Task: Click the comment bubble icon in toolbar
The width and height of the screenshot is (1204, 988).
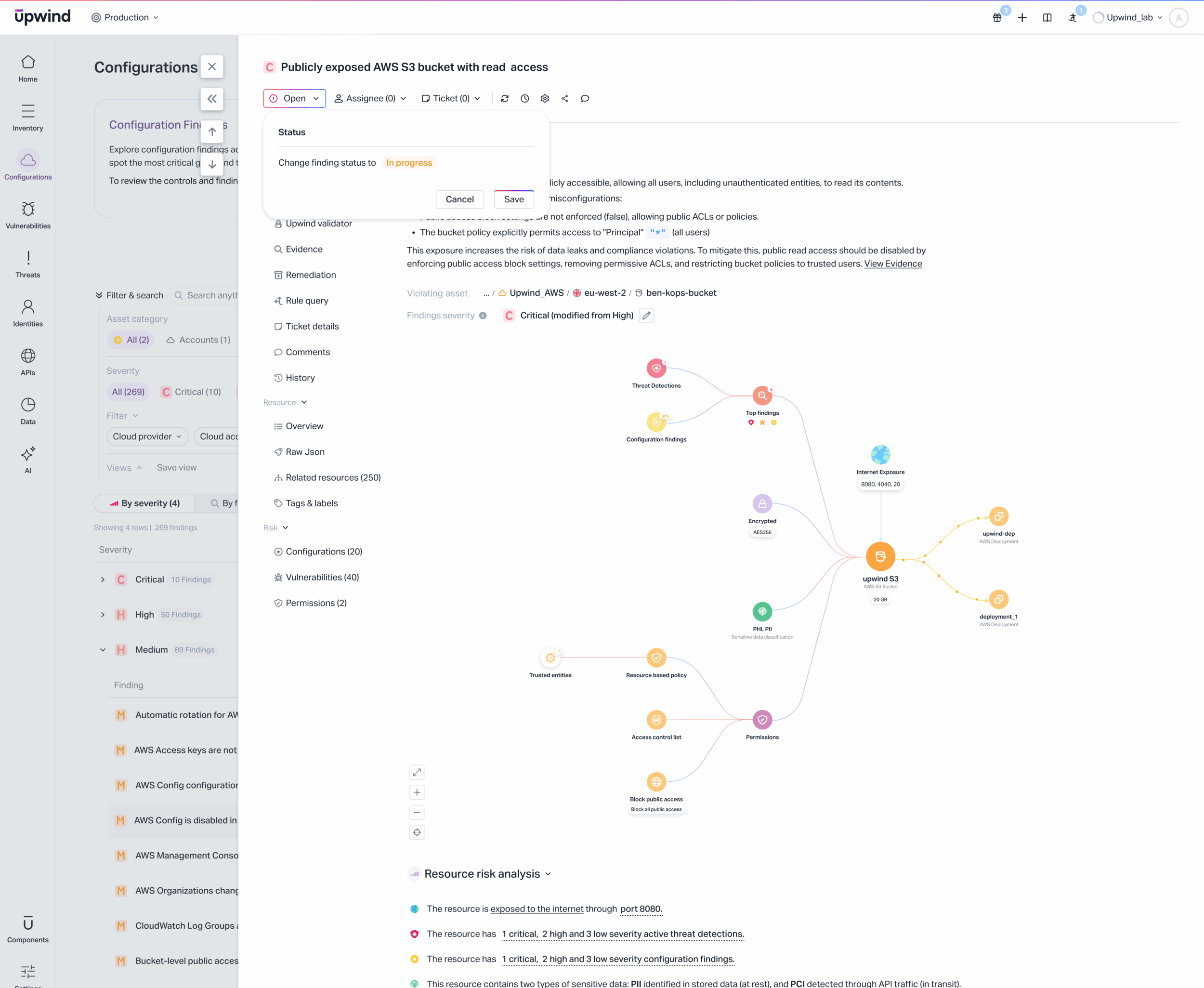Action: [x=584, y=98]
